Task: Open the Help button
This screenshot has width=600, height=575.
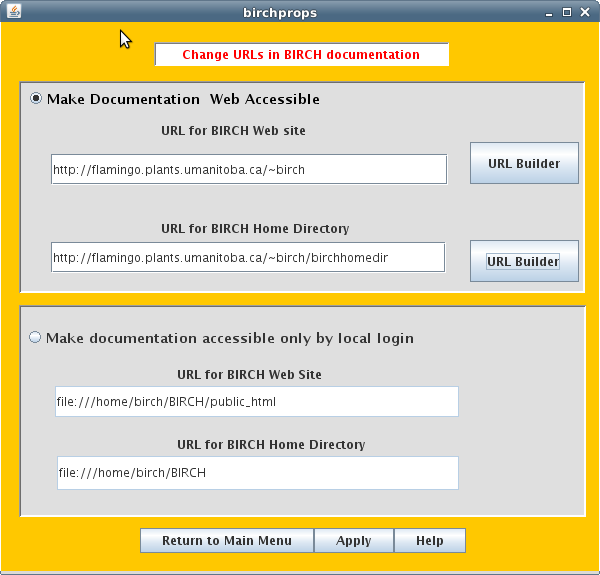Action: 429,541
